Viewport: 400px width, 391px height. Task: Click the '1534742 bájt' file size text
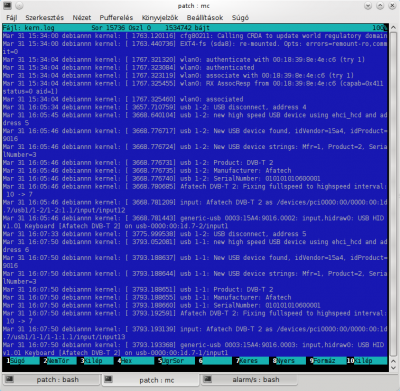pos(187,28)
